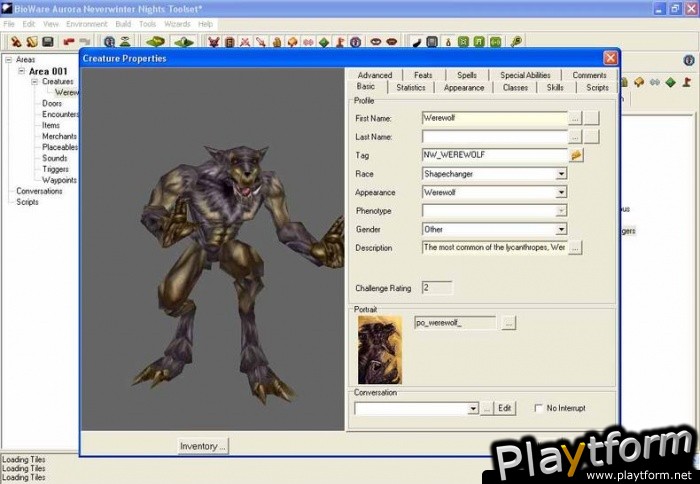Switch to the Statistics tab
Image resolution: width=700 pixels, height=484 pixels.
pyautogui.click(x=411, y=88)
